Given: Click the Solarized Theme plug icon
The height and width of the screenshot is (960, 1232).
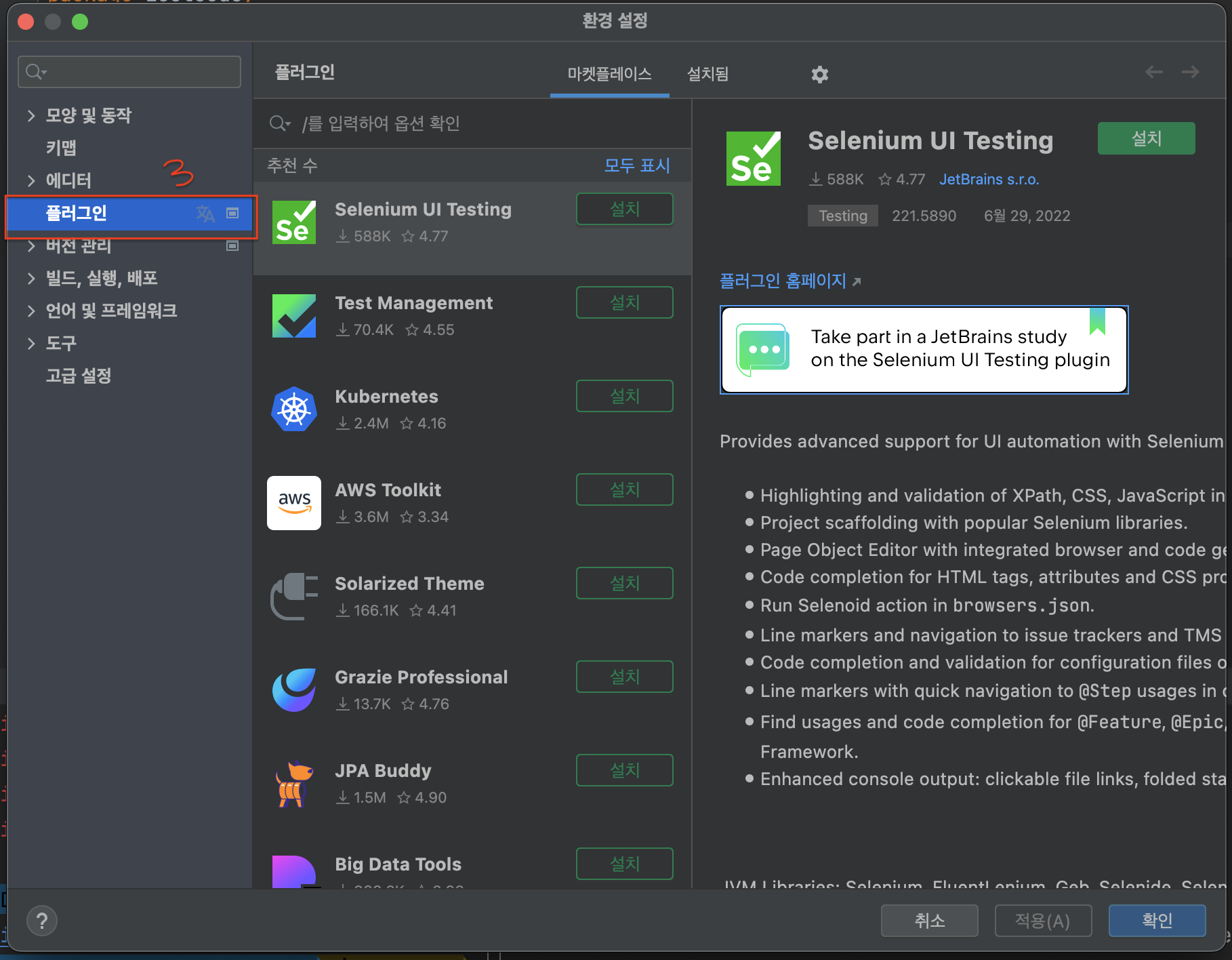Looking at the screenshot, I should click(x=294, y=597).
